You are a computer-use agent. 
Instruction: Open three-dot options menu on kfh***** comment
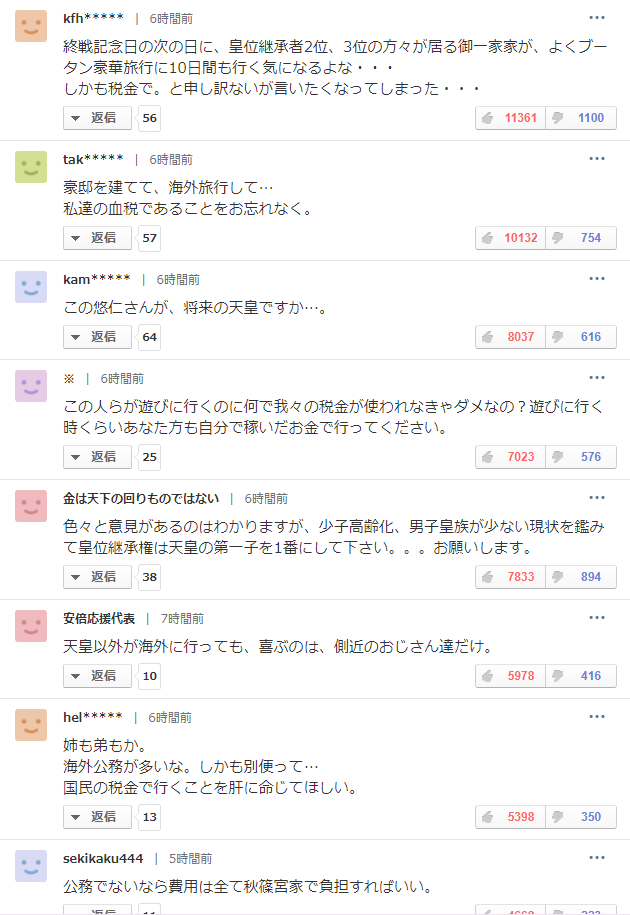(597, 18)
